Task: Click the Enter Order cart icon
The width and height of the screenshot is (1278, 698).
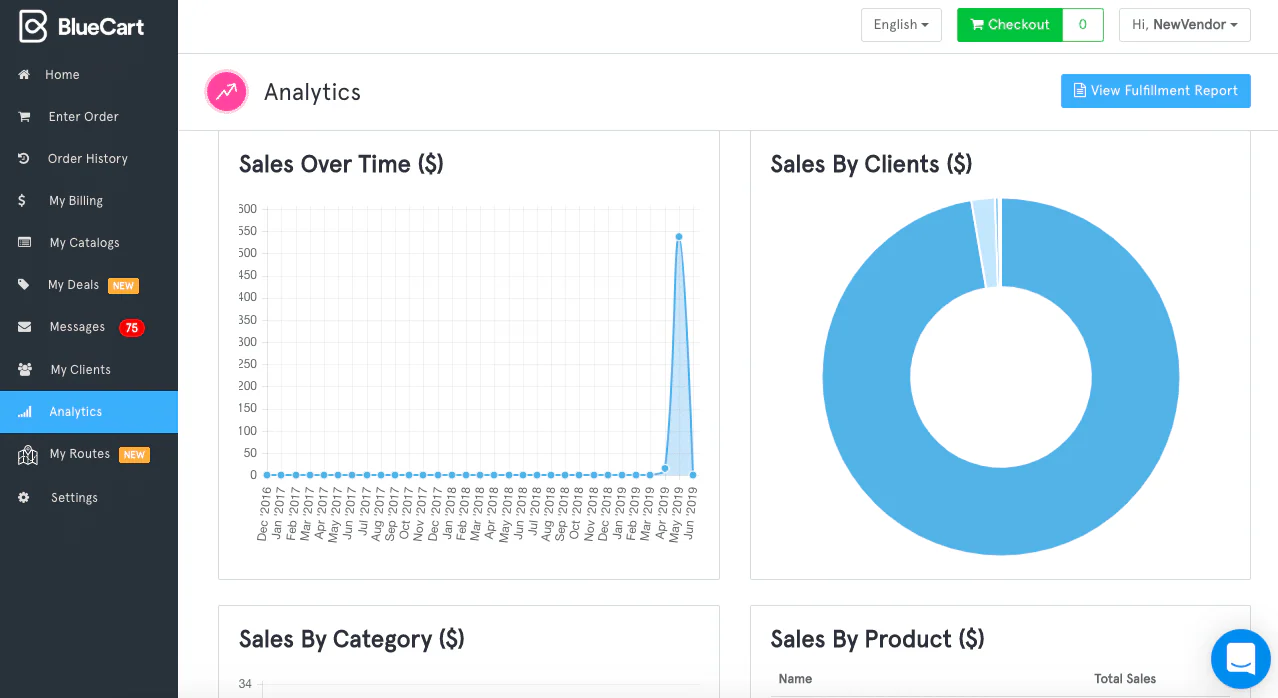Action: pyautogui.click(x=24, y=117)
